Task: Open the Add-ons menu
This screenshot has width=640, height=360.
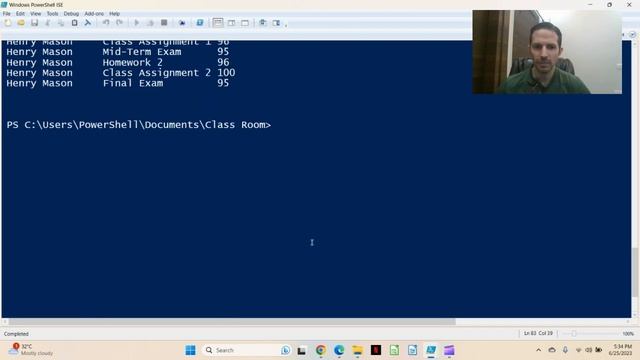Action: pos(94,13)
